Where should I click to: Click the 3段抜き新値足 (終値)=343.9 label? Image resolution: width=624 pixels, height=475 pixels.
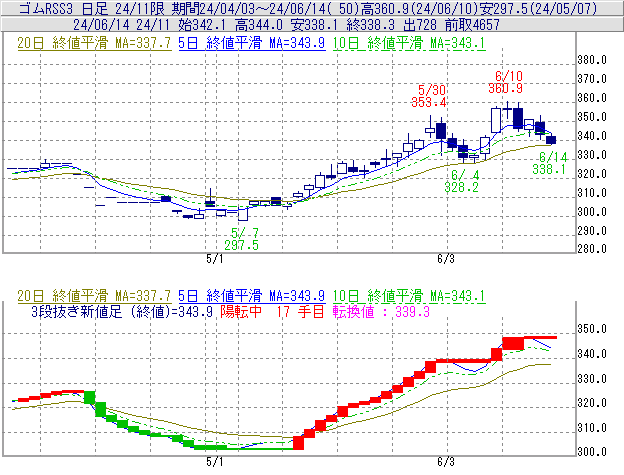(x=122, y=311)
